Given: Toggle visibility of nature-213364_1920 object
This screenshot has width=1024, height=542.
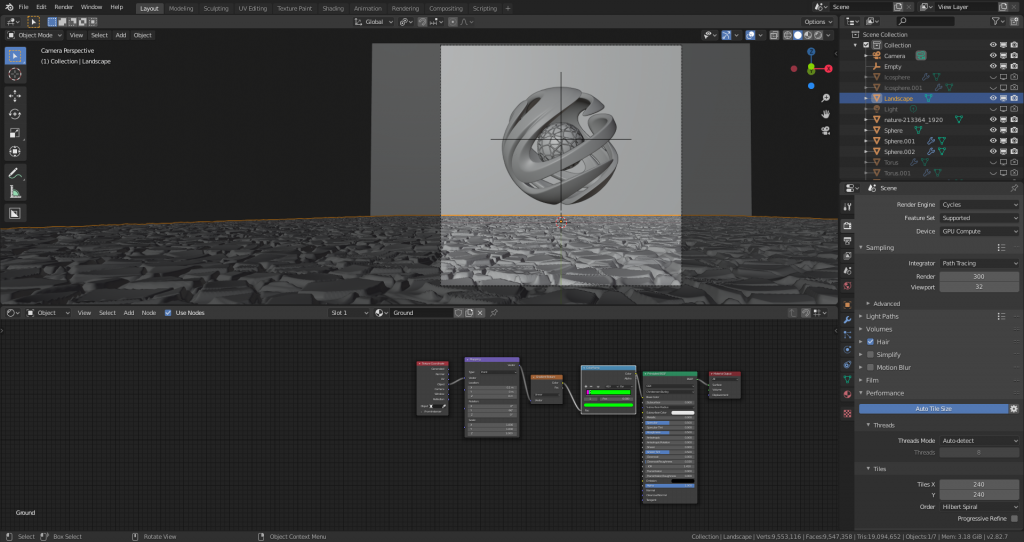Looking at the screenshot, I should [993, 120].
